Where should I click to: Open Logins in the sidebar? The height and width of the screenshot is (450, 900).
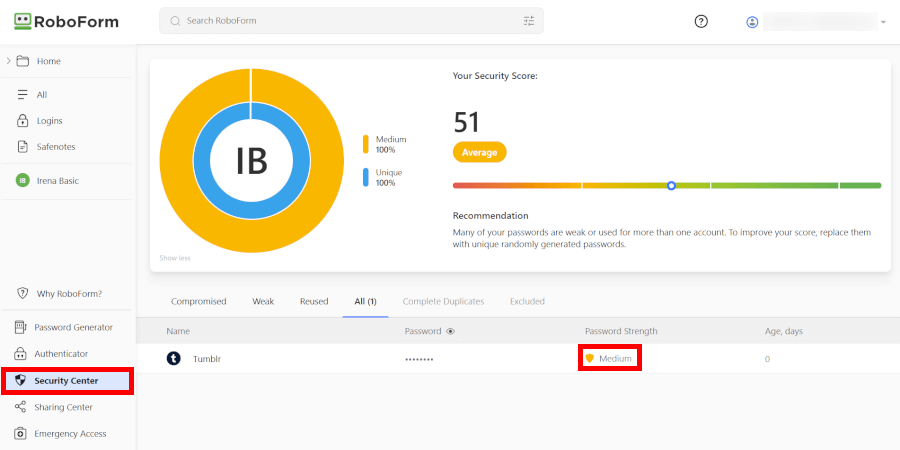pyautogui.click(x=49, y=121)
